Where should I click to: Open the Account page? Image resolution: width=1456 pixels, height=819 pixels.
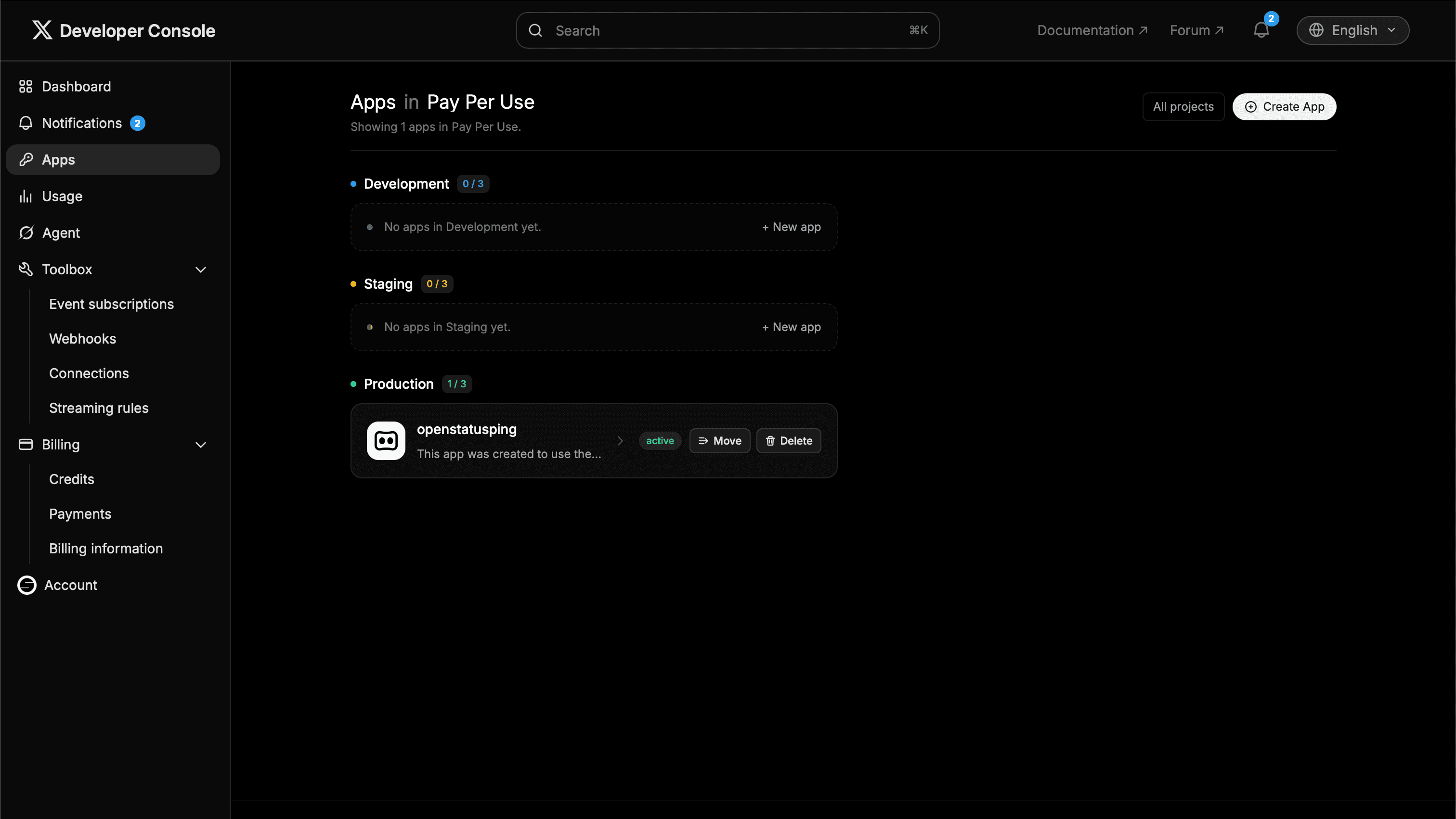coord(113,585)
